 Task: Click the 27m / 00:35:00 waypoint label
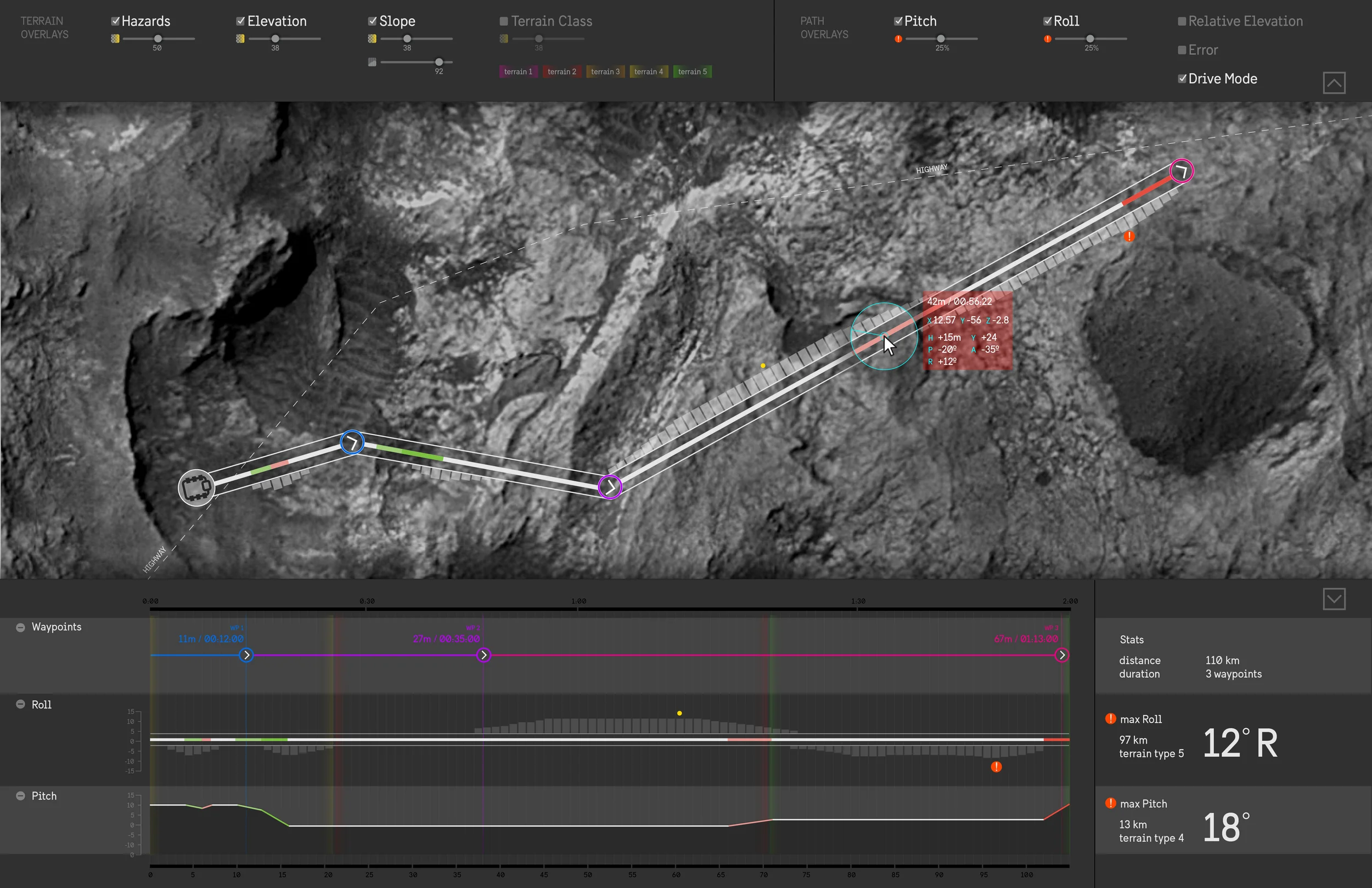(446, 639)
